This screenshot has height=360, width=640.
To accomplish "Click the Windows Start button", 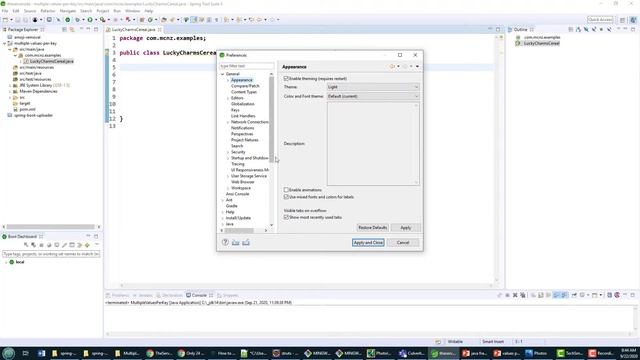I will pos(8,353).
